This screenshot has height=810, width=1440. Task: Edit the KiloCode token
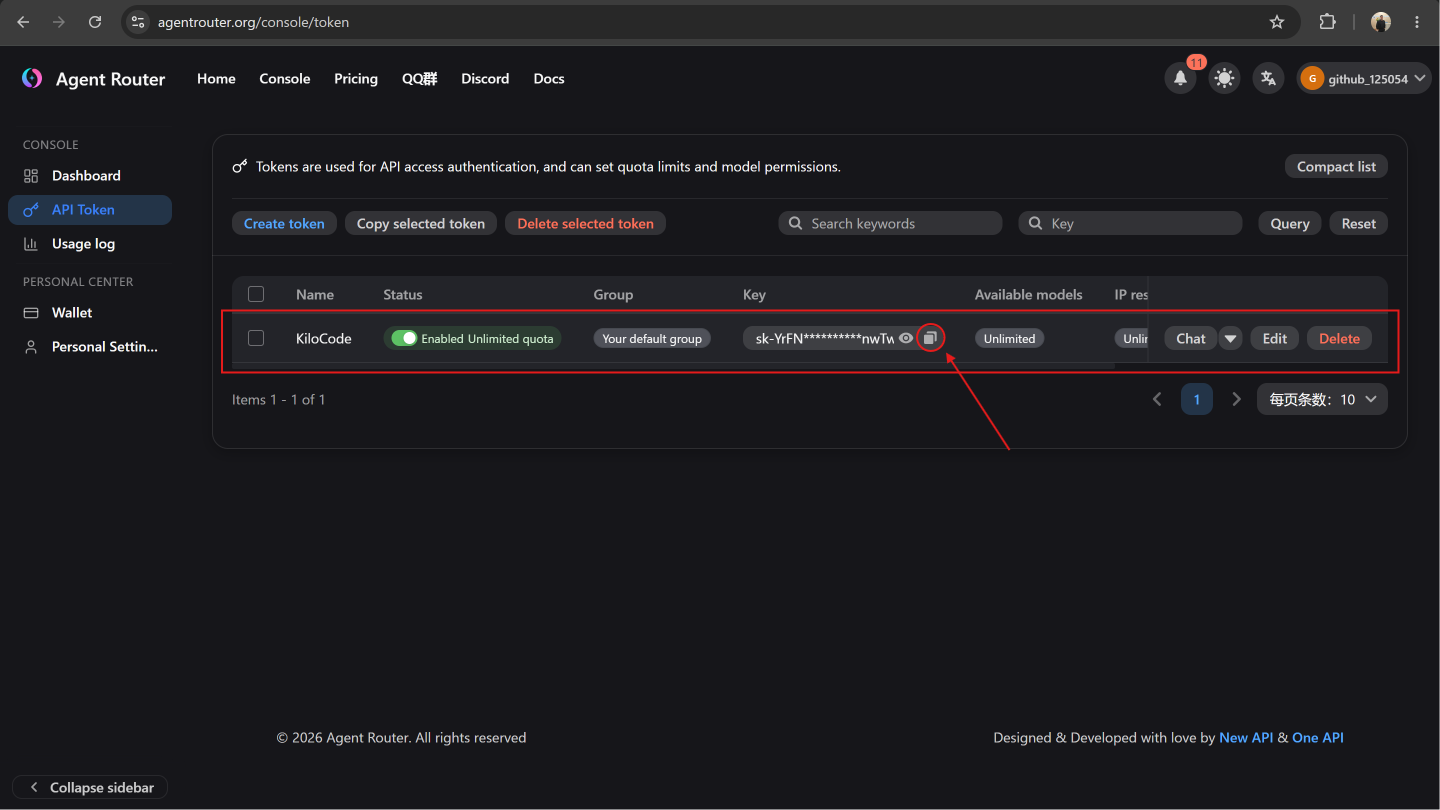(x=1275, y=339)
